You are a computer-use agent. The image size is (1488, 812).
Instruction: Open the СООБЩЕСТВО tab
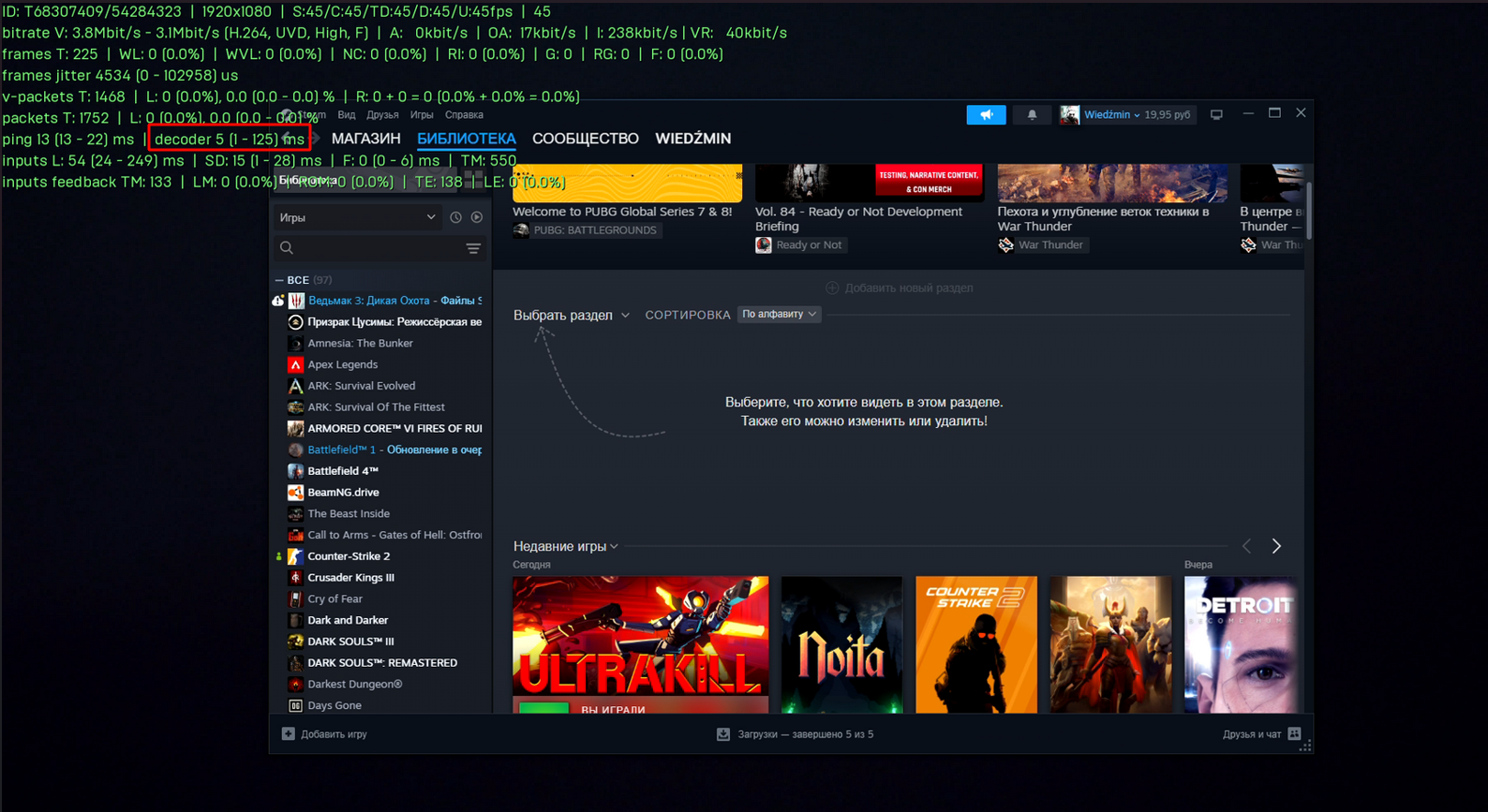tap(586, 139)
